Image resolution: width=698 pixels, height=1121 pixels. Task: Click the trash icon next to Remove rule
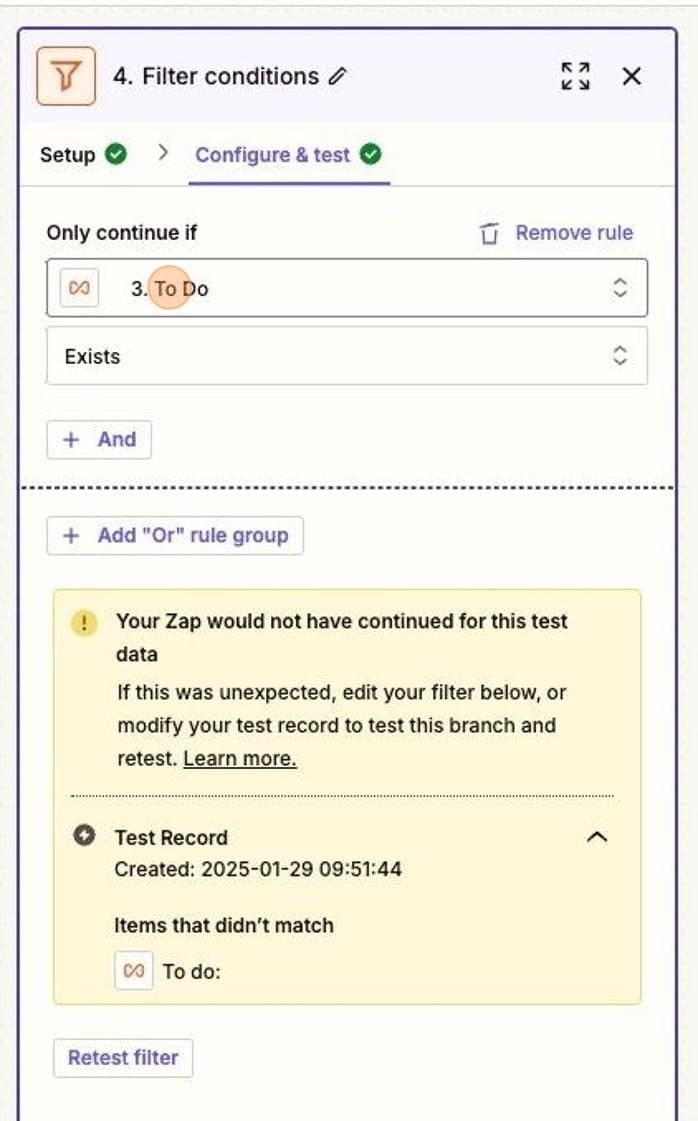(488, 232)
